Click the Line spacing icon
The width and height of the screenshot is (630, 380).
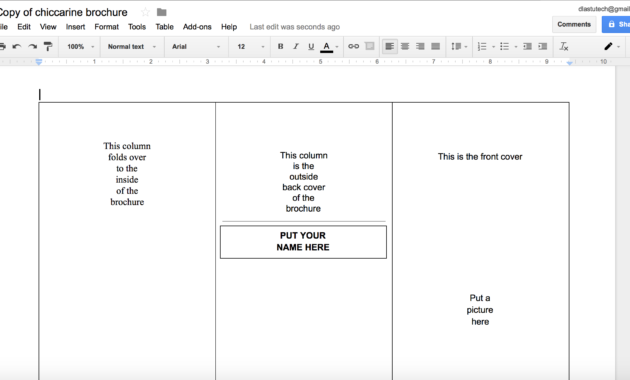tap(456, 47)
